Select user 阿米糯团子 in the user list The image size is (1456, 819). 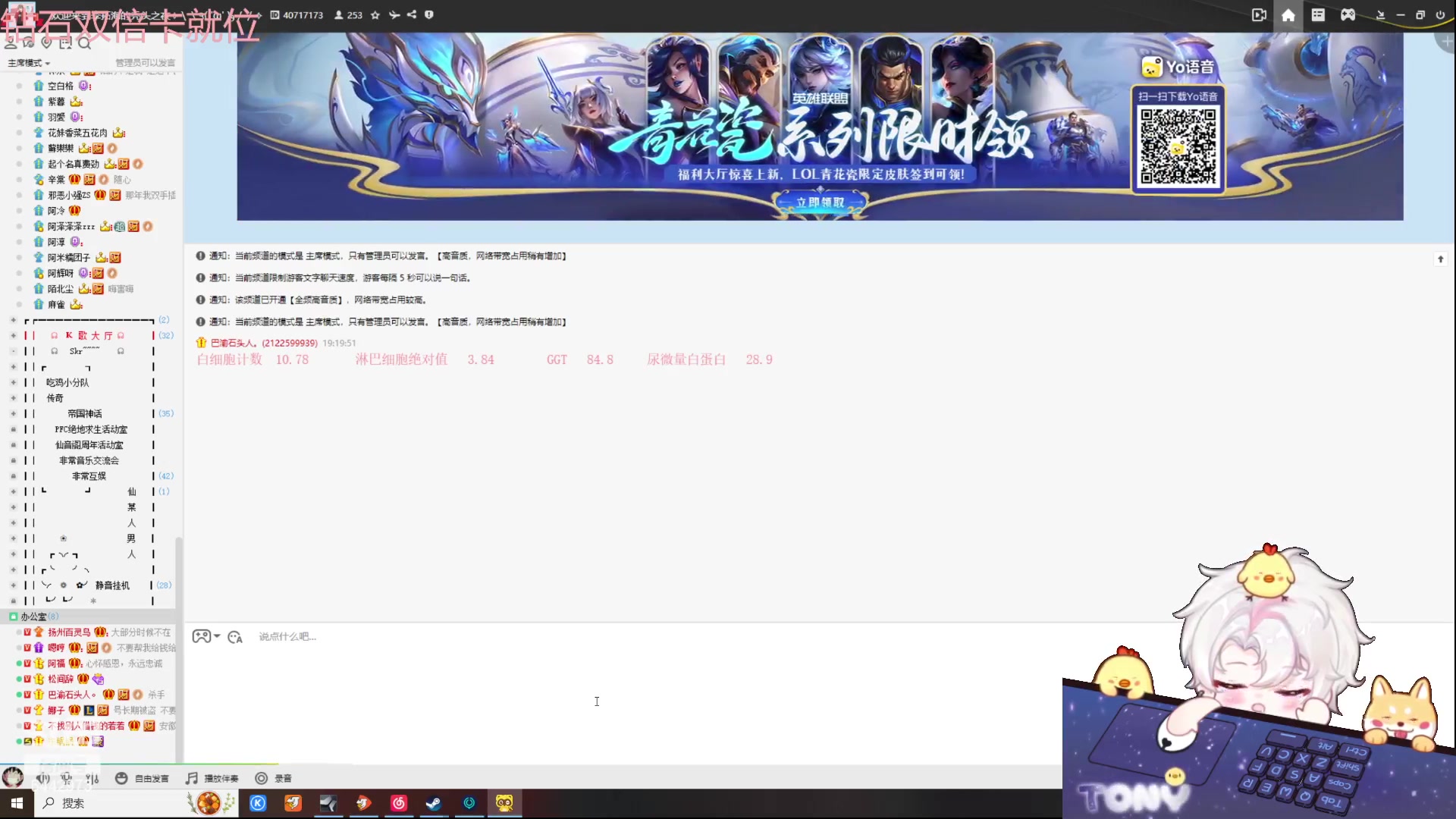(x=69, y=258)
